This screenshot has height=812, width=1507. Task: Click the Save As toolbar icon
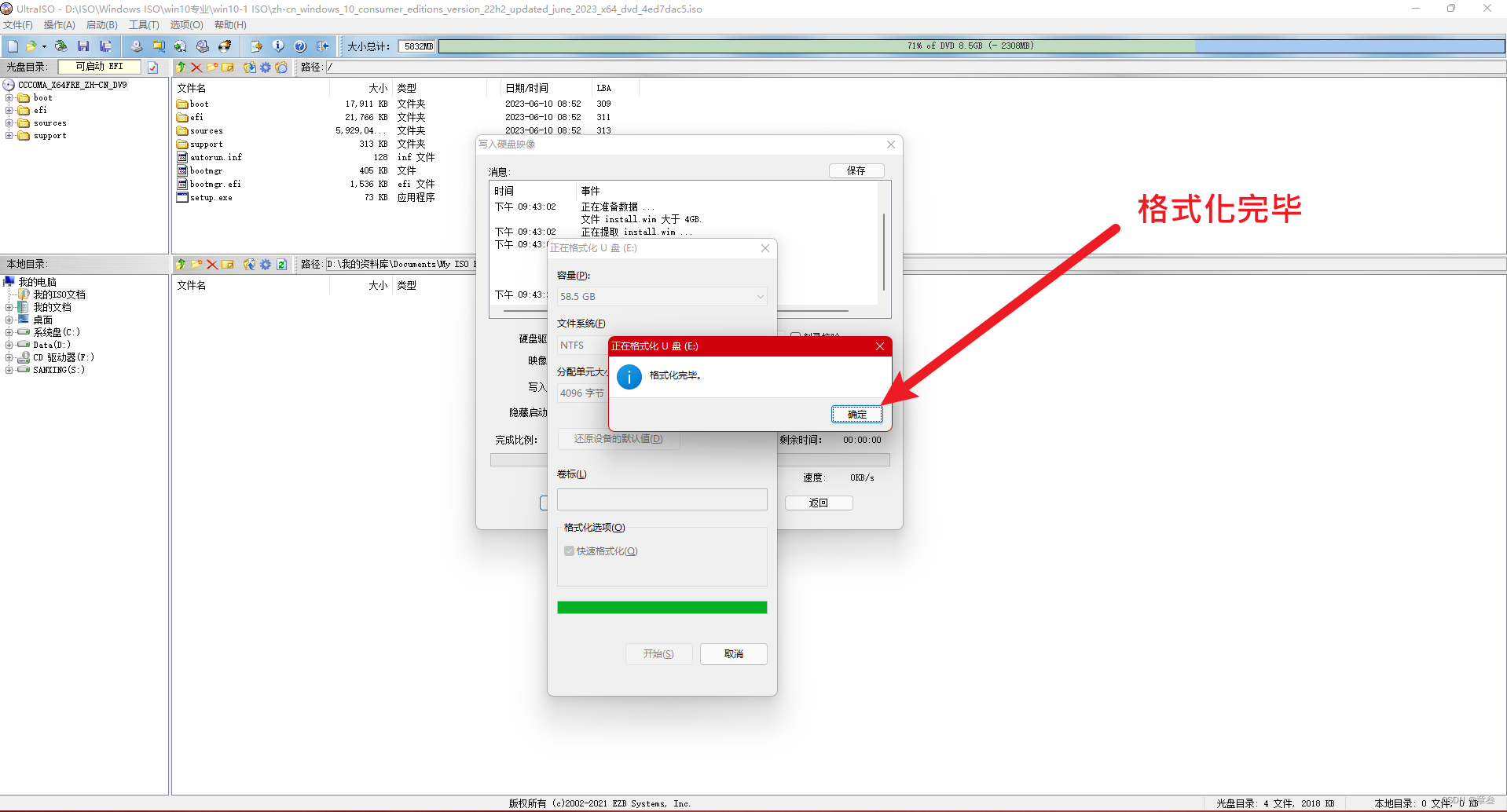(105, 46)
